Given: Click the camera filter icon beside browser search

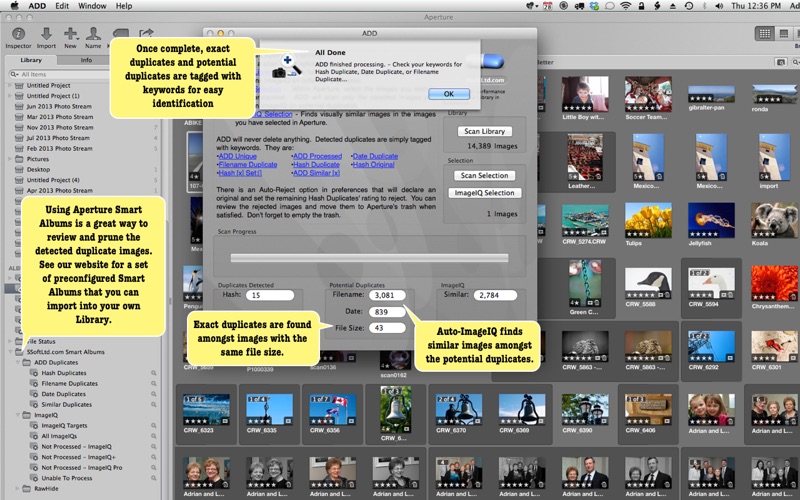Looking at the screenshot, I should point(781,62).
